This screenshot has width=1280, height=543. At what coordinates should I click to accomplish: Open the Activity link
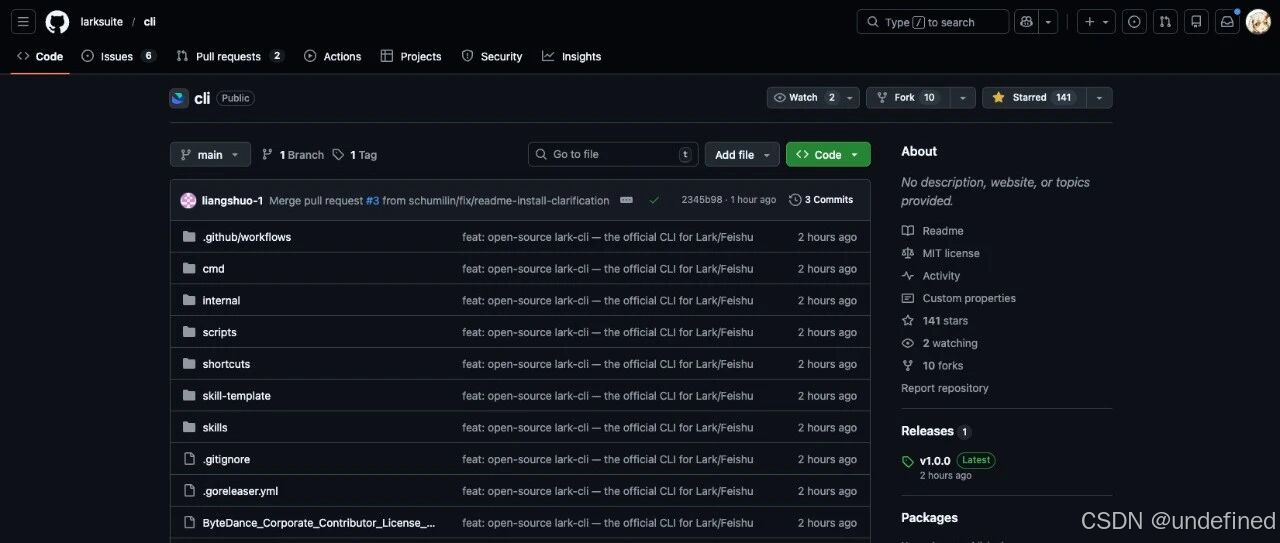(x=931, y=276)
